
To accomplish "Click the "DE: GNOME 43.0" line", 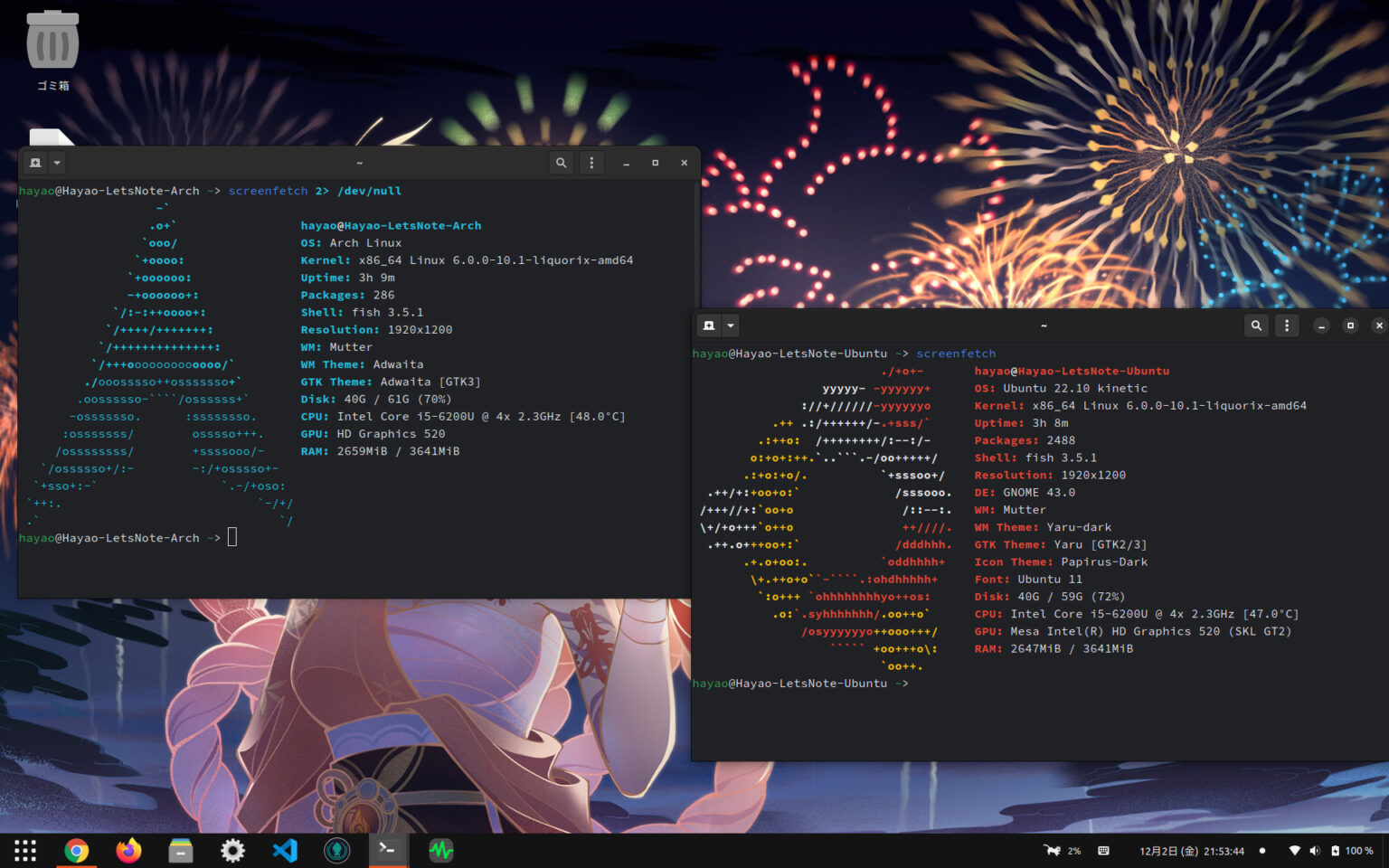I will pyautogui.click(x=1025, y=493).
